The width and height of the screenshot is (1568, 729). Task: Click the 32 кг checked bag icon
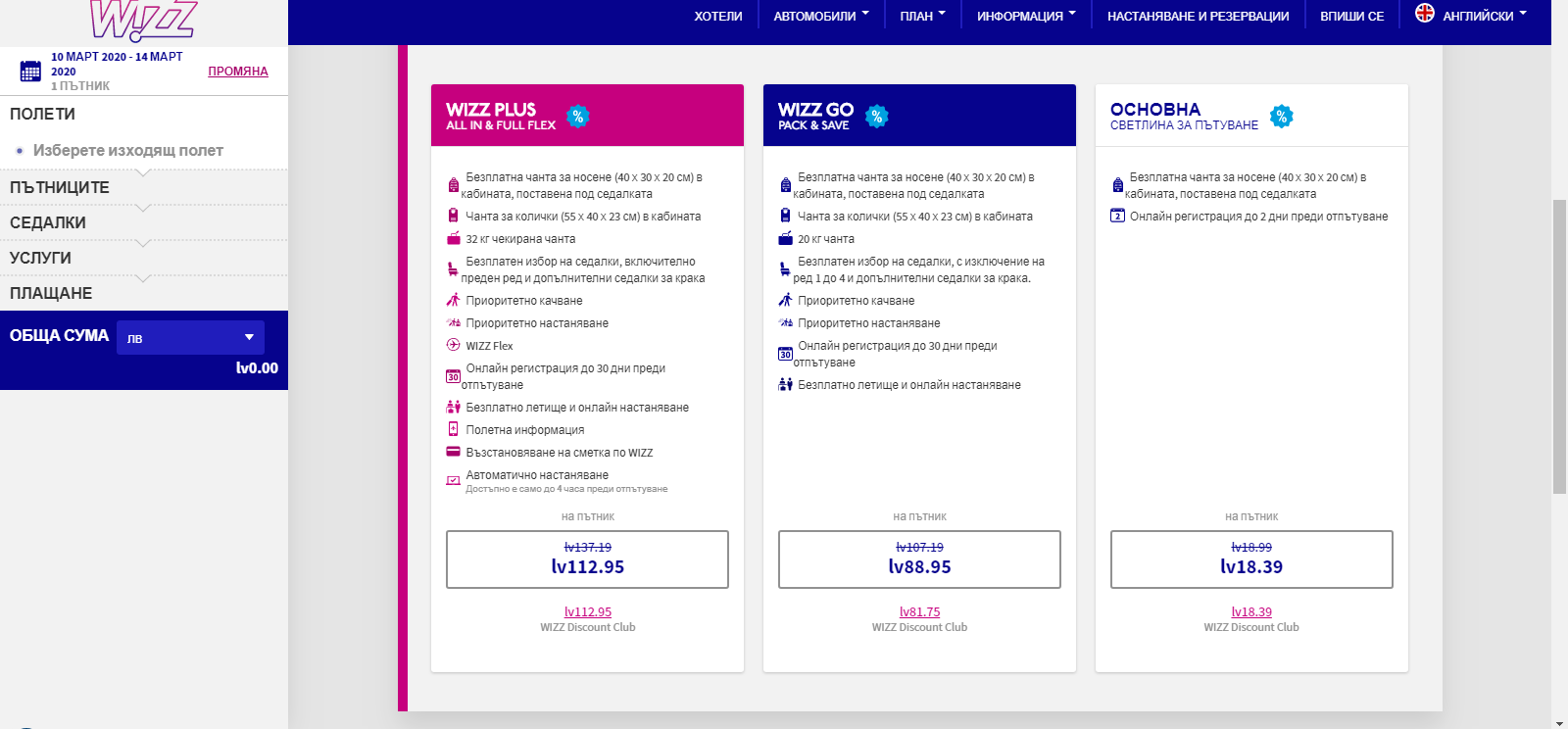point(453,238)
